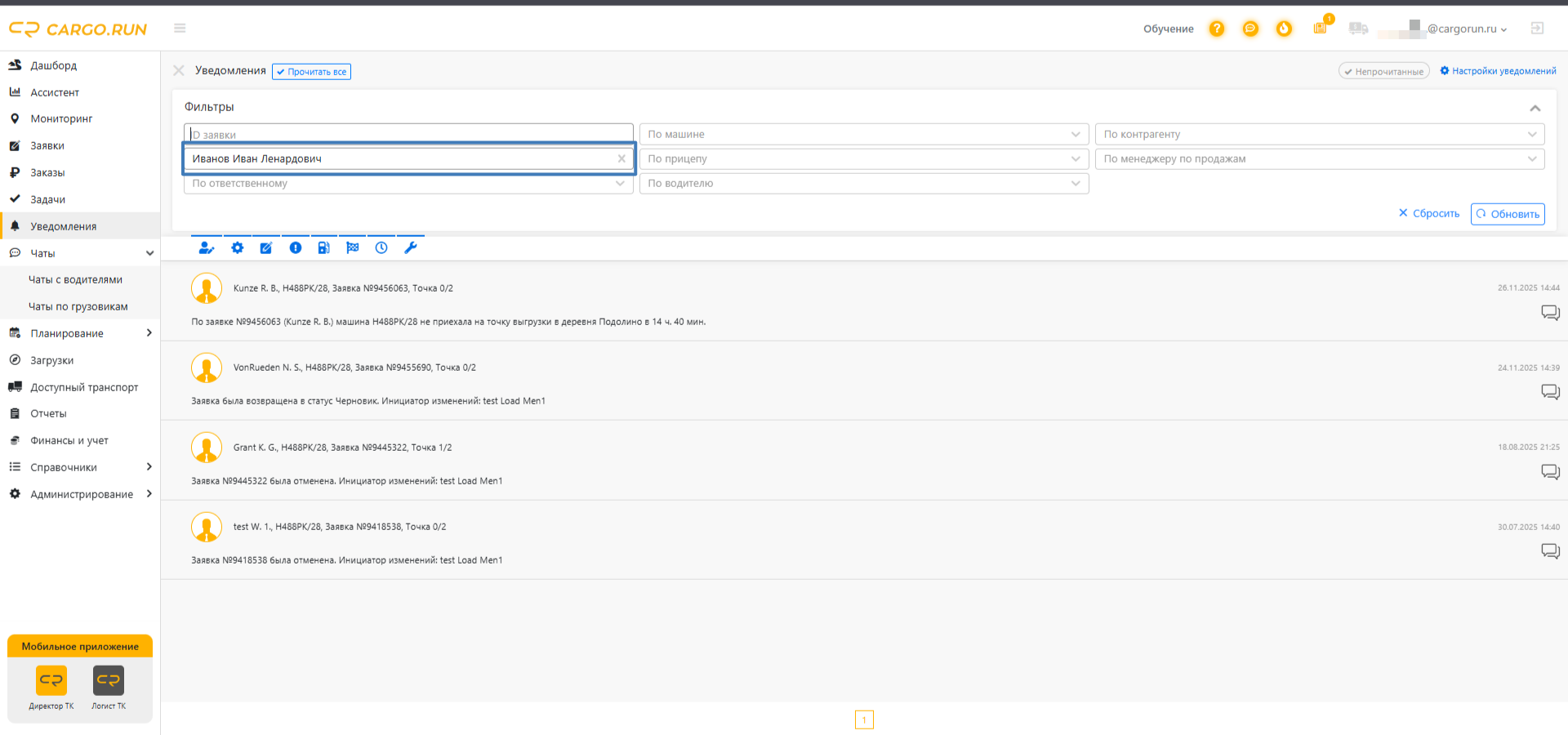Toggle the Непрочитанные filter
1568x735 pixels.
click(1384, 71)
